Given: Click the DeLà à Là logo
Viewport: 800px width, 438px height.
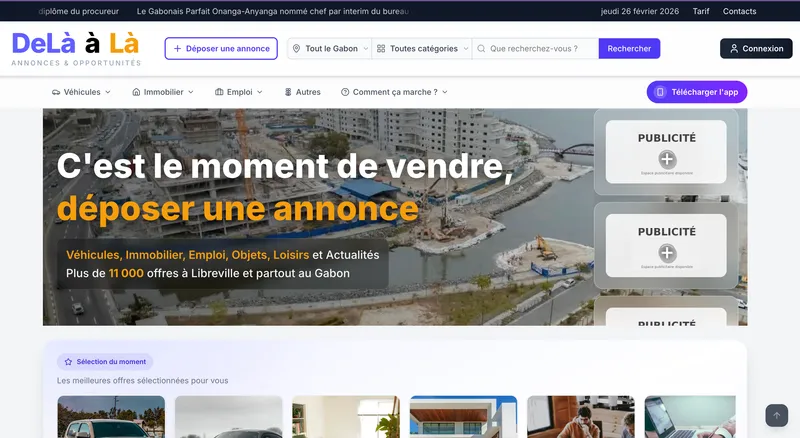Looking at the screenshot, I should [76, 49].
